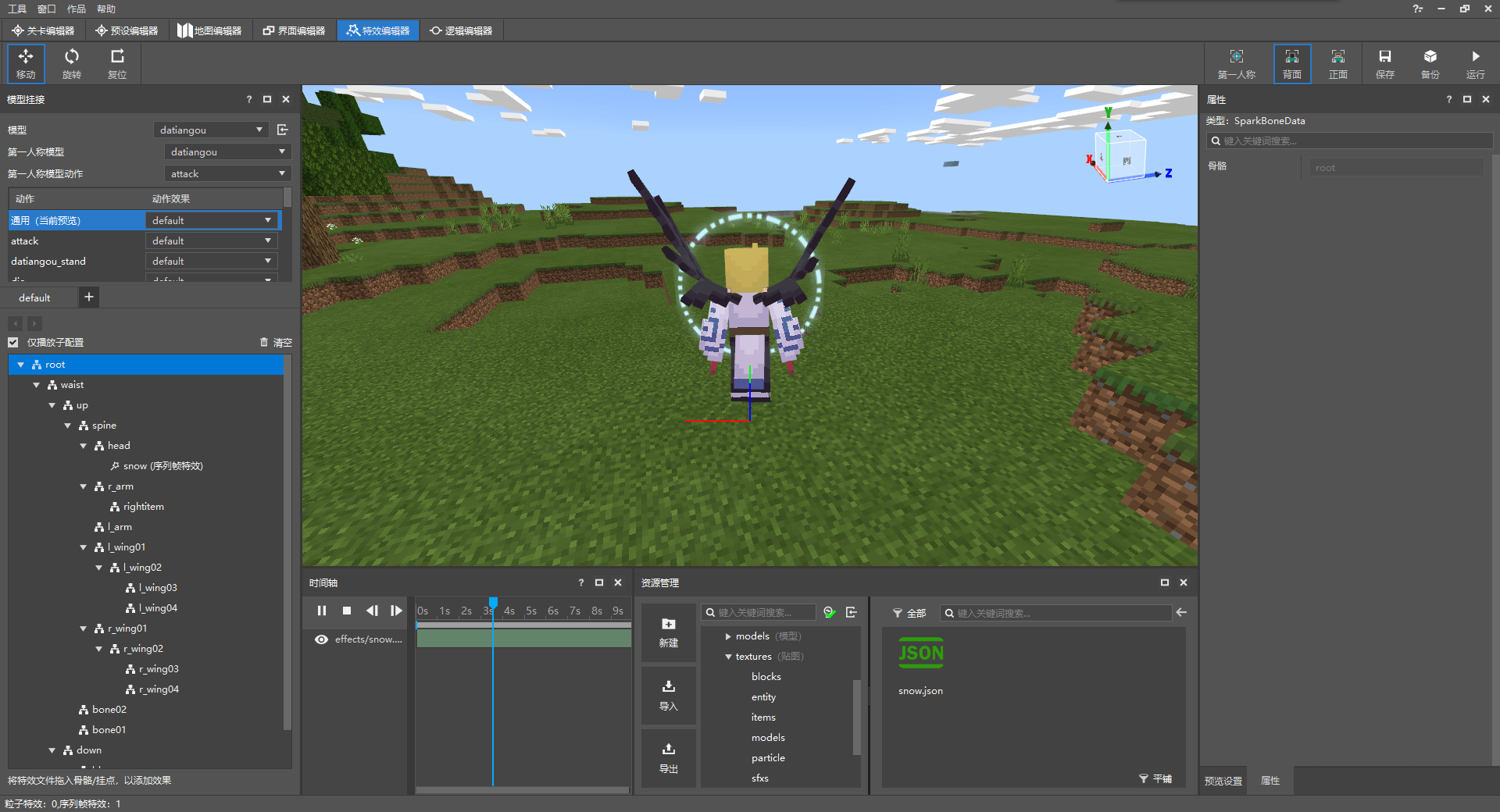Open the 模型 datiangou dropdown
Screen dimensions: 1500x812
211,130
